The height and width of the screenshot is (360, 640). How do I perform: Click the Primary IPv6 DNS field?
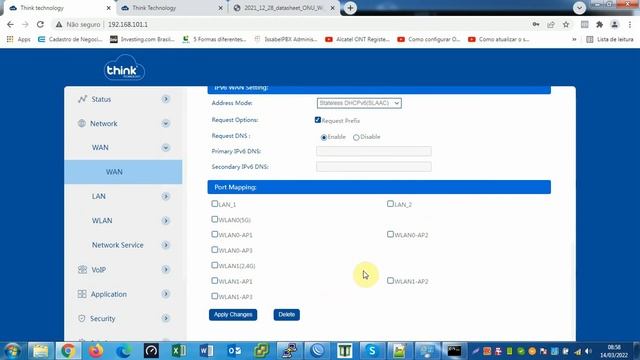point(374,151)
